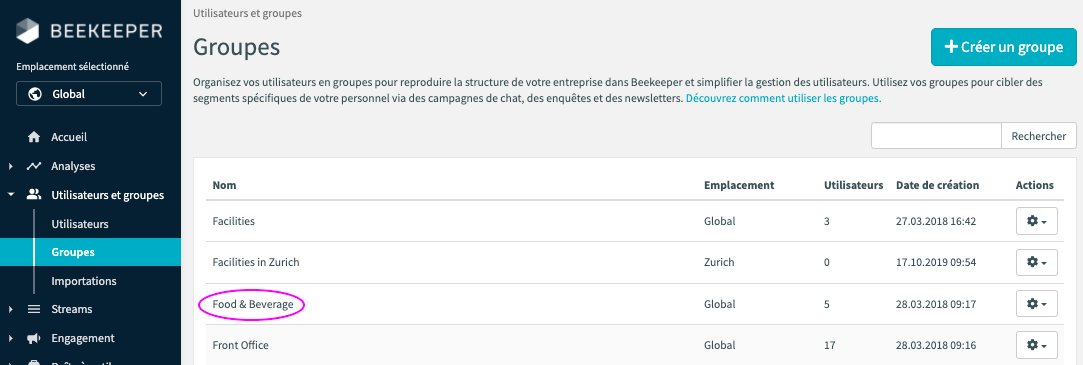The width and height of the screenshot is (1083, 365).
Task: Expand the Streams sidebar section
Action: click(10, 309)
